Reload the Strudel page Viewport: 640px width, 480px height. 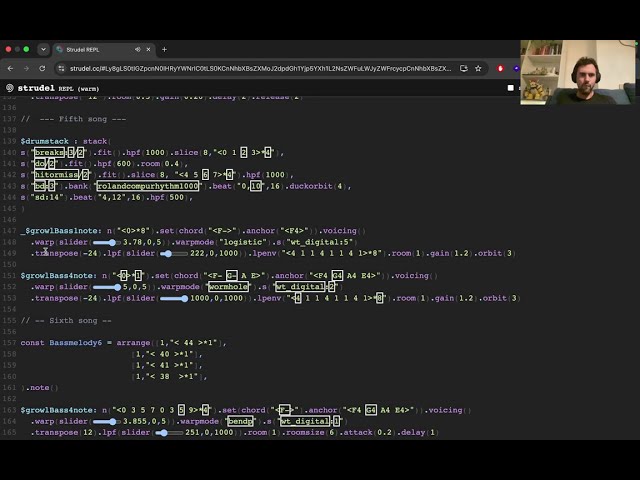pos(42,69)
